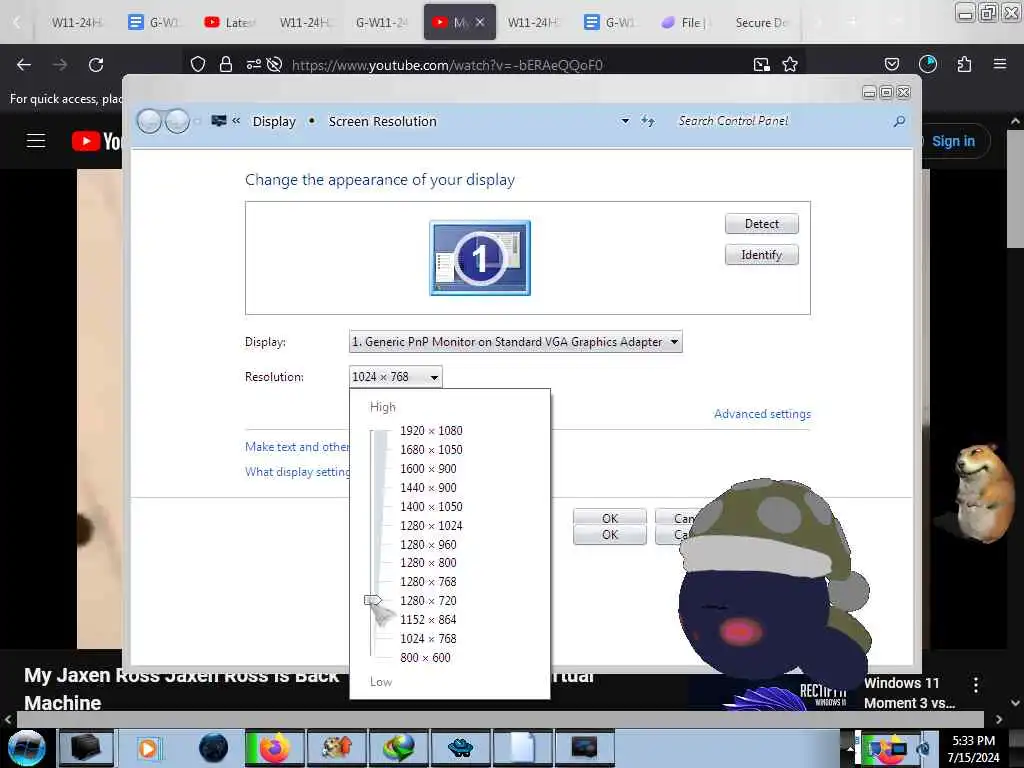Go back in Firefox navigation toolbar

[24, 65]
